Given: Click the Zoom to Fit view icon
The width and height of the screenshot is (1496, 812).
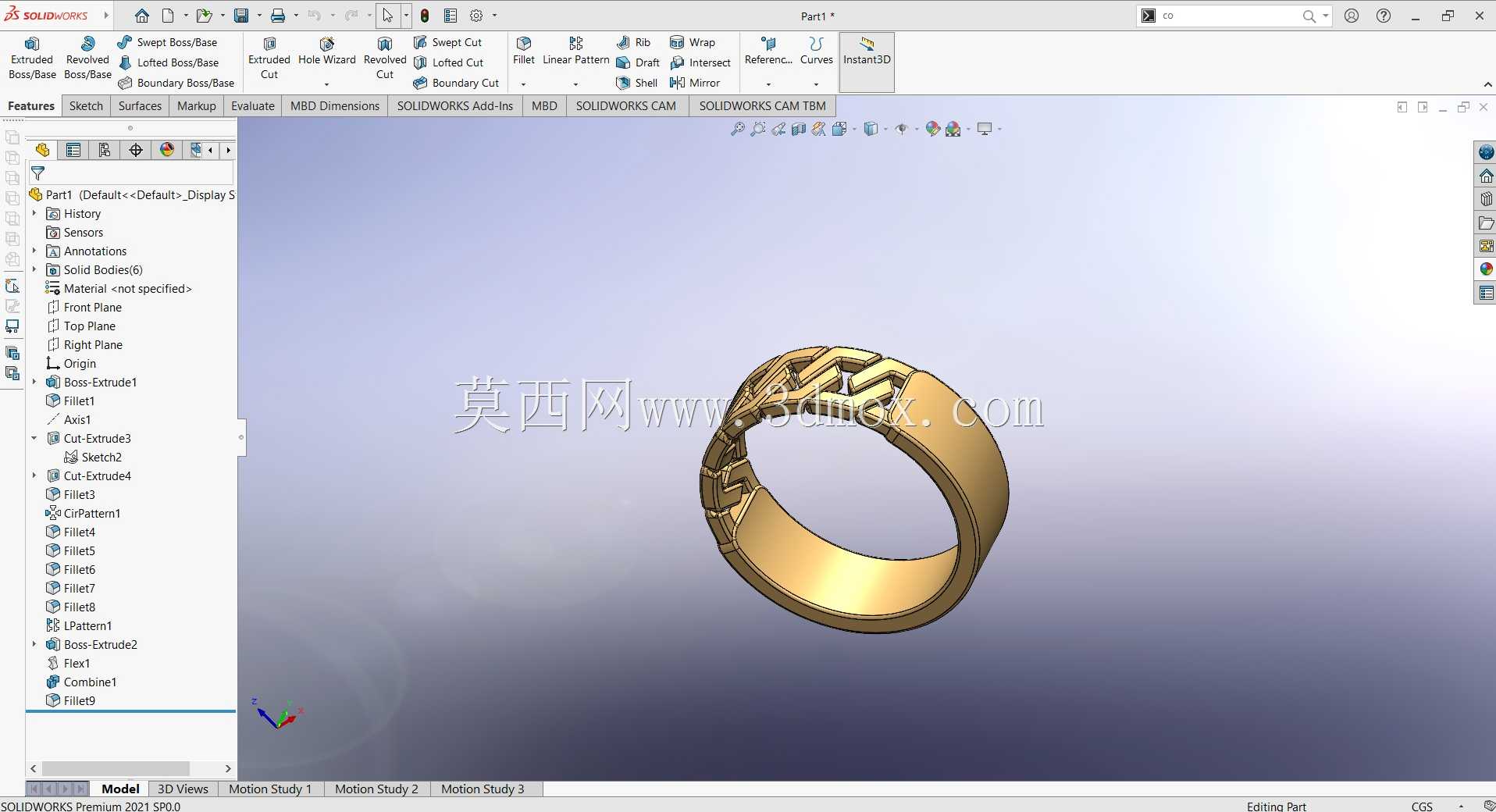Looking at the screenshot, I should pyautogui.click(x=737, y=129).
